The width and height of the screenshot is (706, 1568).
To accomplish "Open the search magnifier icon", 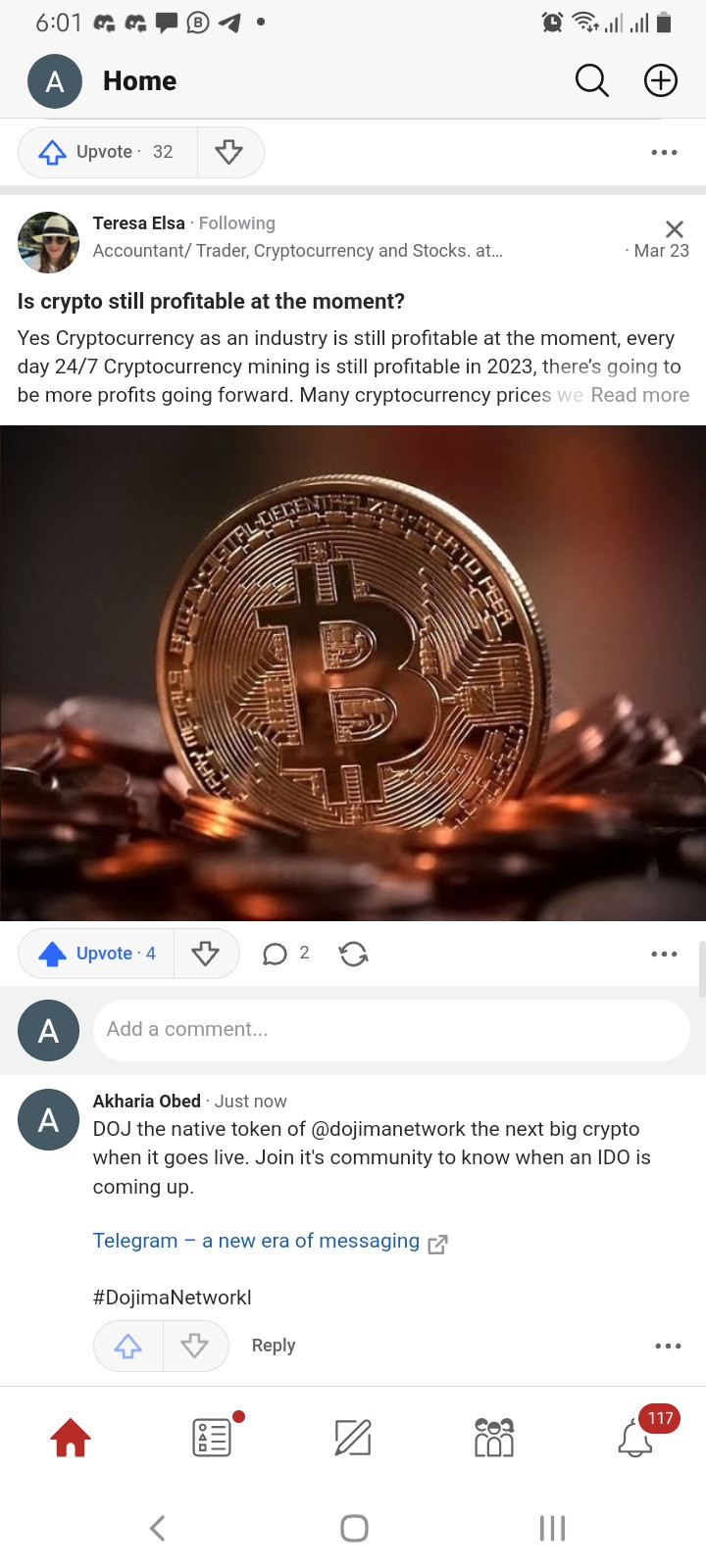I will point(591,80).
